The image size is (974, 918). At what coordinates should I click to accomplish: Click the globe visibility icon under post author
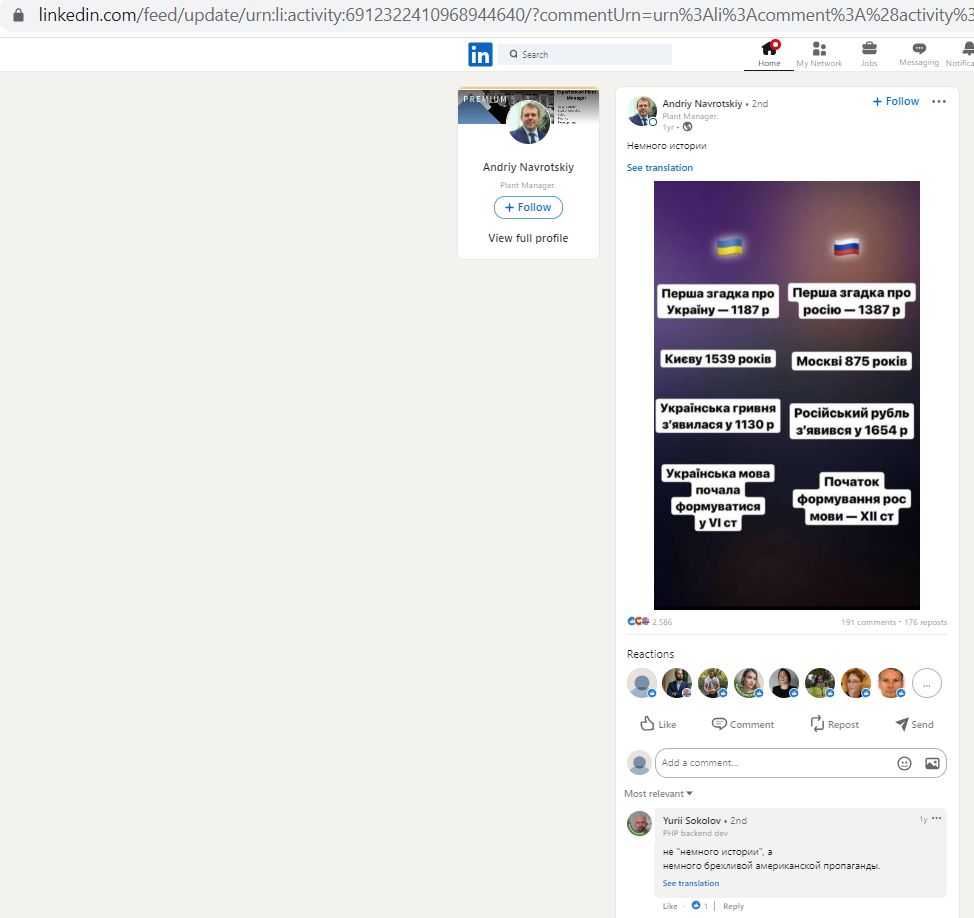point(687,127)
